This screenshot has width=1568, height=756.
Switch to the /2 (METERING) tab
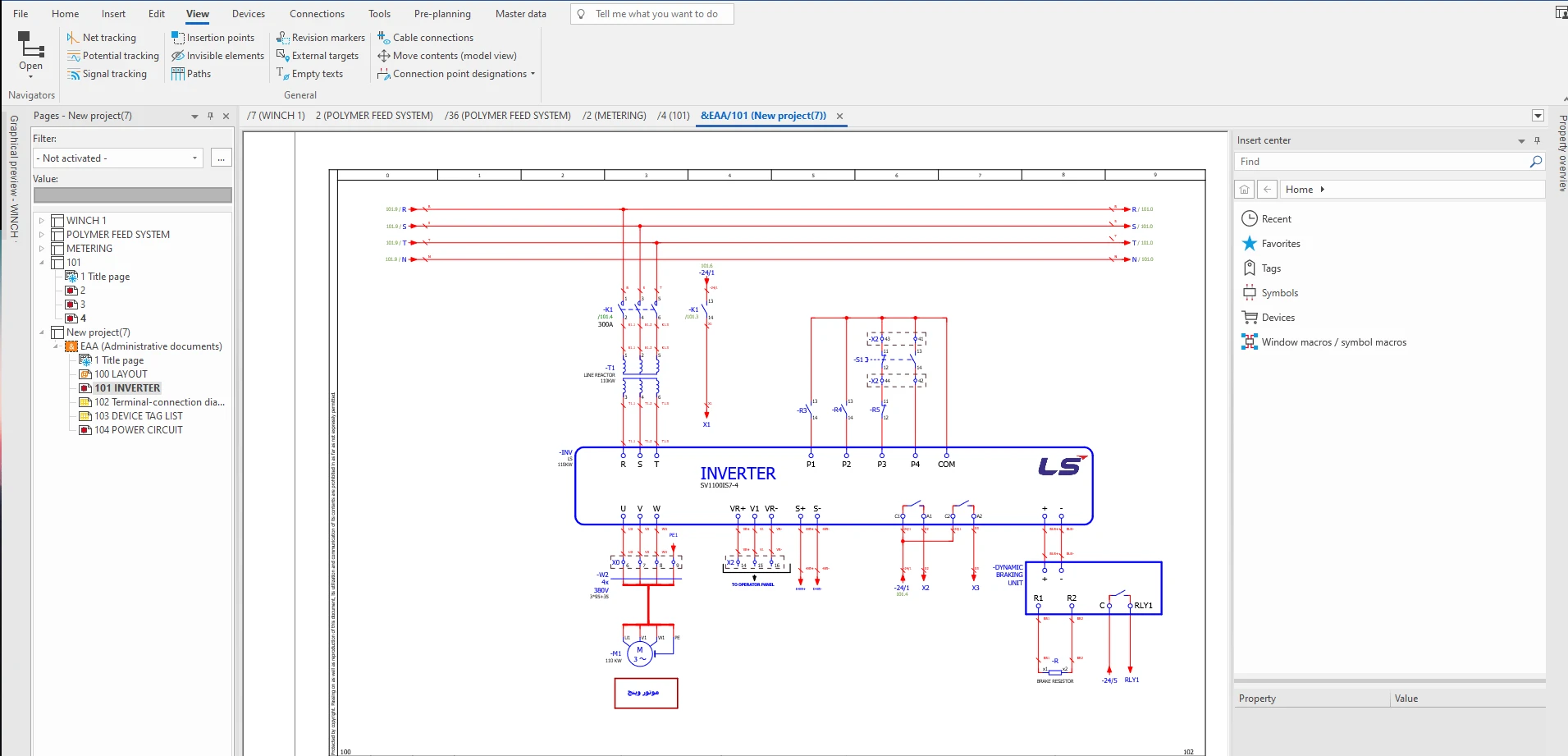(x=614, y=116)
